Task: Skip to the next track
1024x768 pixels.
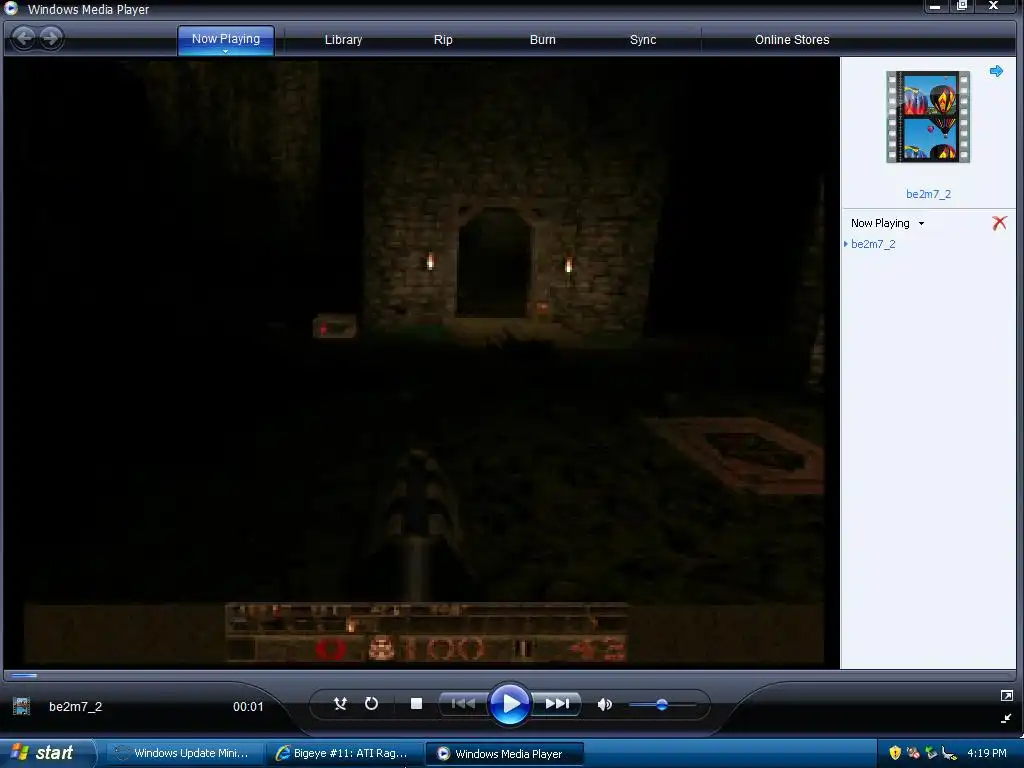Action: pos(557,703)
